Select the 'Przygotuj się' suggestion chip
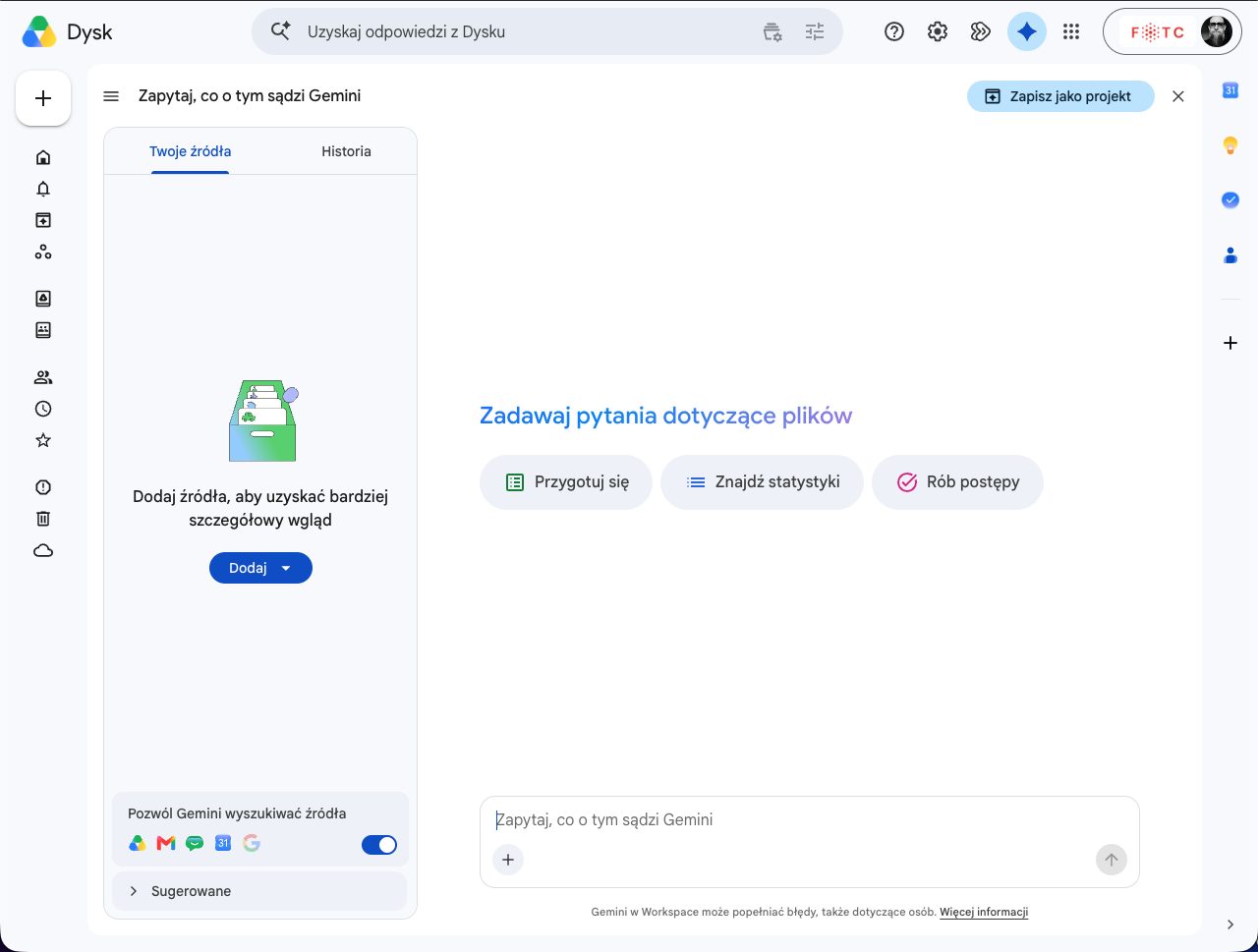This screenshot has height=952, width=1258. click(566, 482)
